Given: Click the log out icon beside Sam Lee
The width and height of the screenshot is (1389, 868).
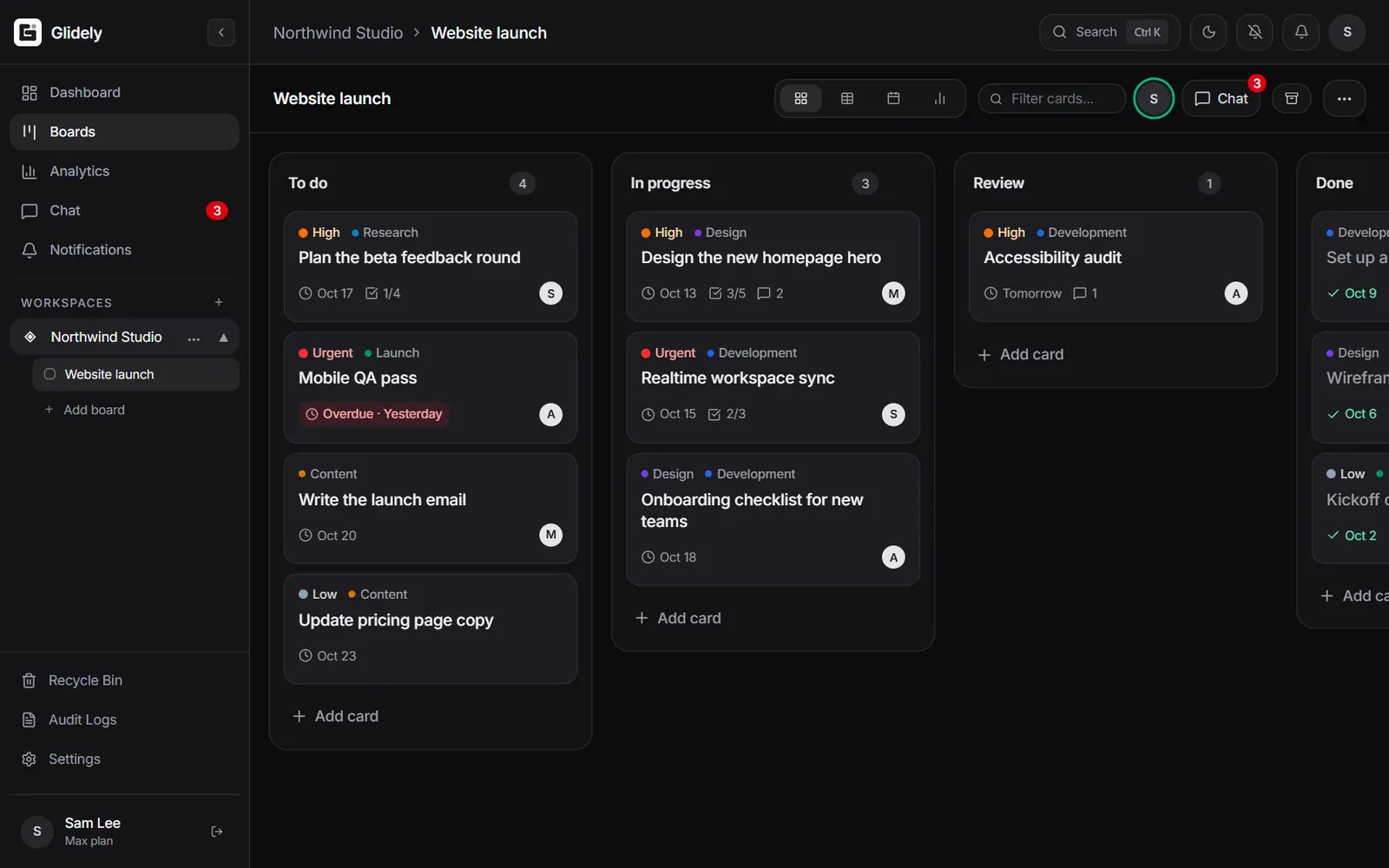Looking at the screenshot, I should pyautogui.click(x=217, y=832).
